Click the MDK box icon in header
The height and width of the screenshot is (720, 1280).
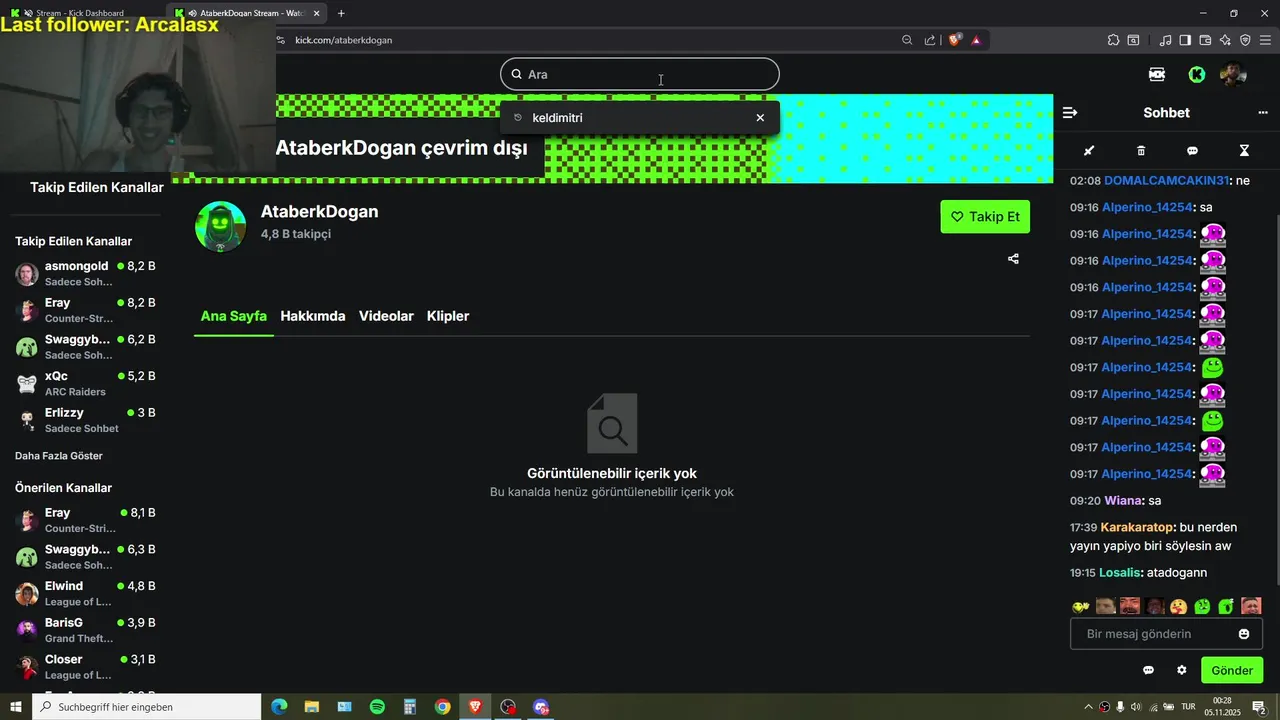(x=1157, y=74)
